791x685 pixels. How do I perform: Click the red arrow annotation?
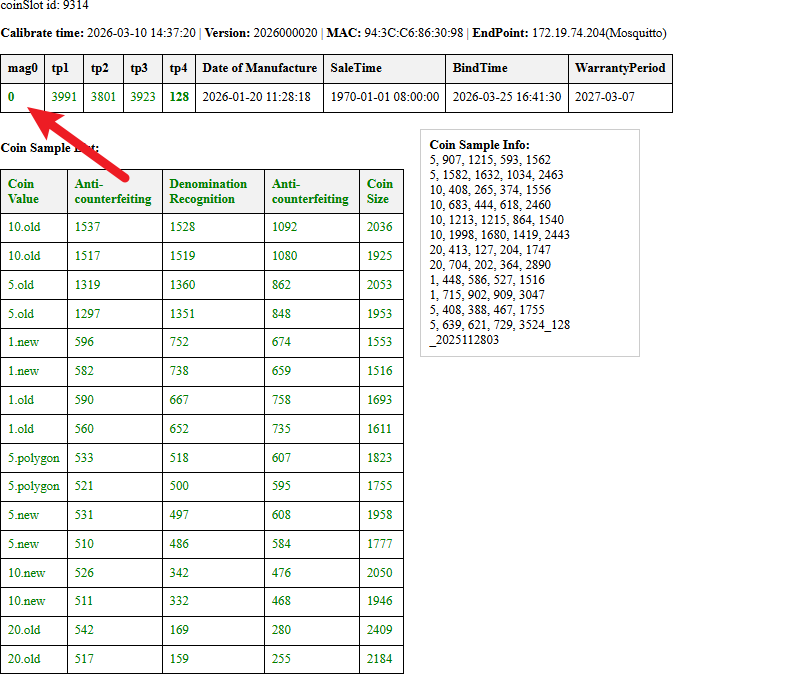[77, 143]
